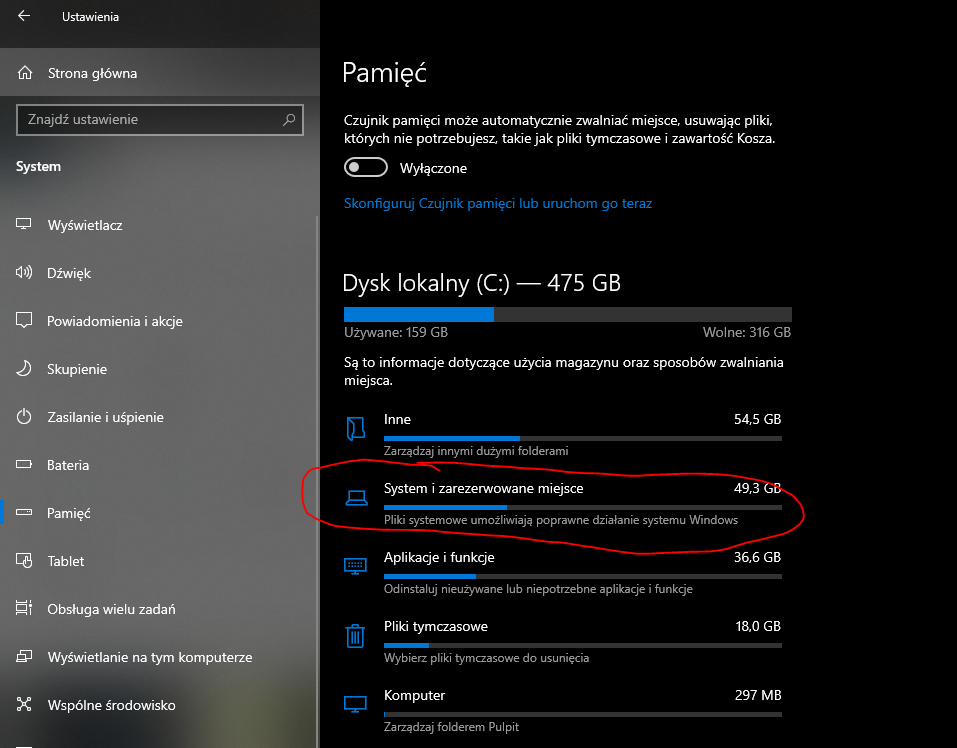The height and width of the screenshot is (748, 957).
Task: Click the Pamięć page heading
Action: (385, 73)
